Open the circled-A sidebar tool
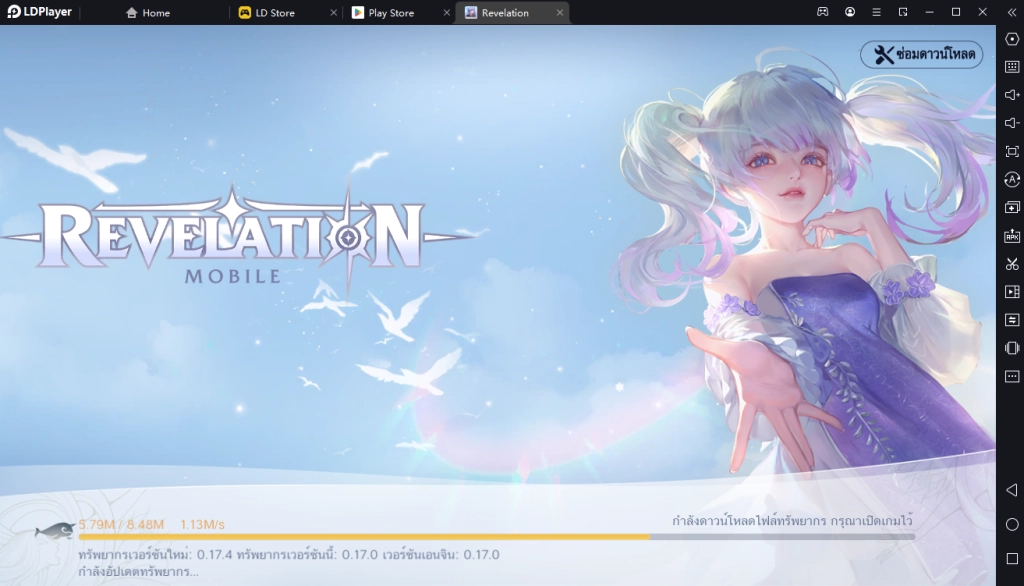This screenshot has height=586, width=1024. (x=1012, y=179)
